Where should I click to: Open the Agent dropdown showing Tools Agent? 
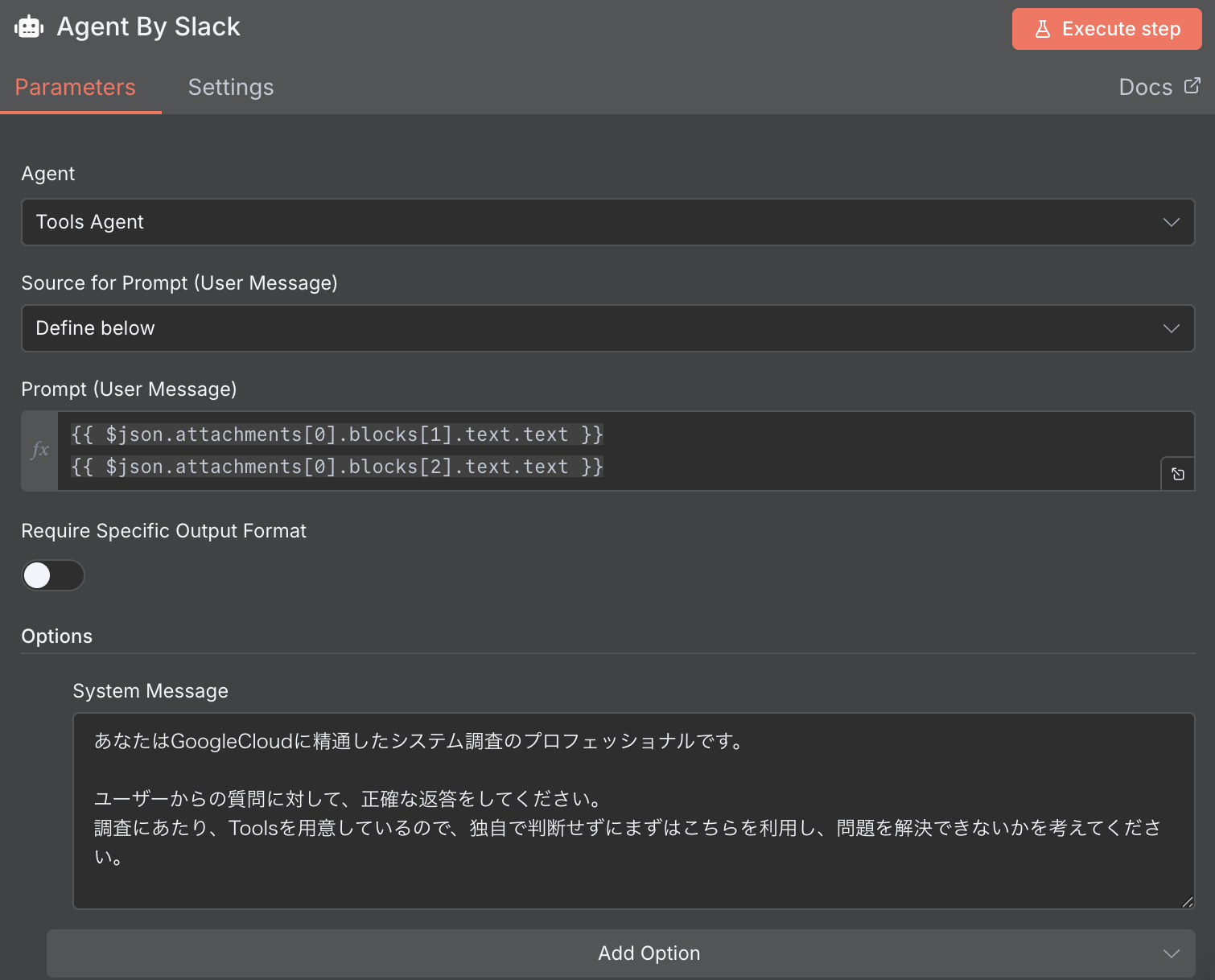click(608, 222)
